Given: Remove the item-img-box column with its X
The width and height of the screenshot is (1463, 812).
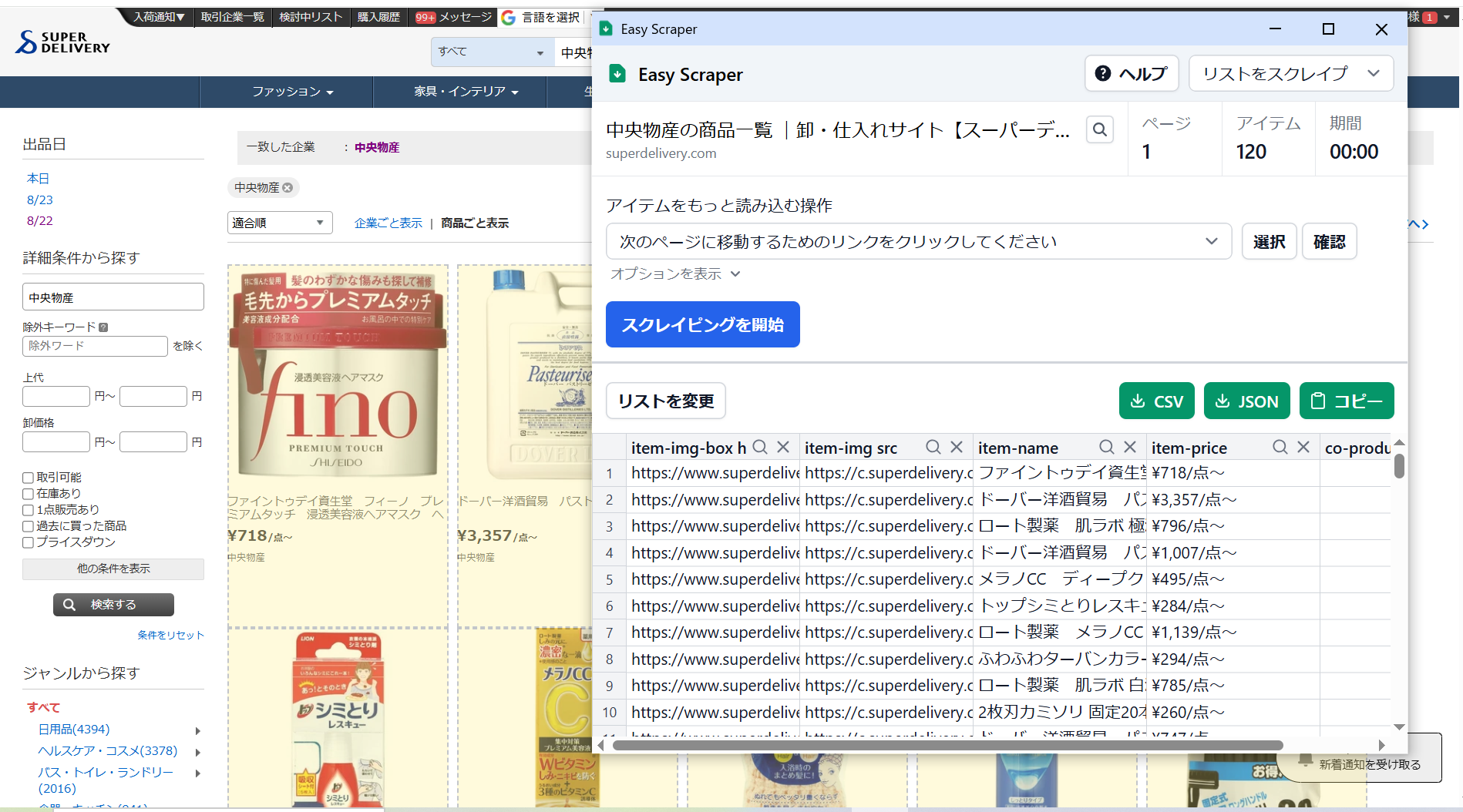Looking at the screenshot, I should [783, 447].
